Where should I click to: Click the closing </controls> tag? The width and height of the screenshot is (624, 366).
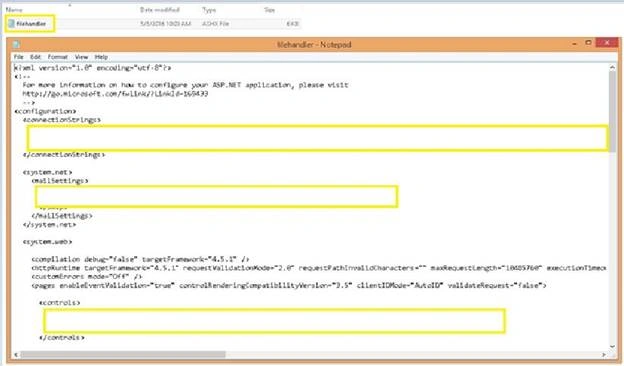(x=62, y=337)
